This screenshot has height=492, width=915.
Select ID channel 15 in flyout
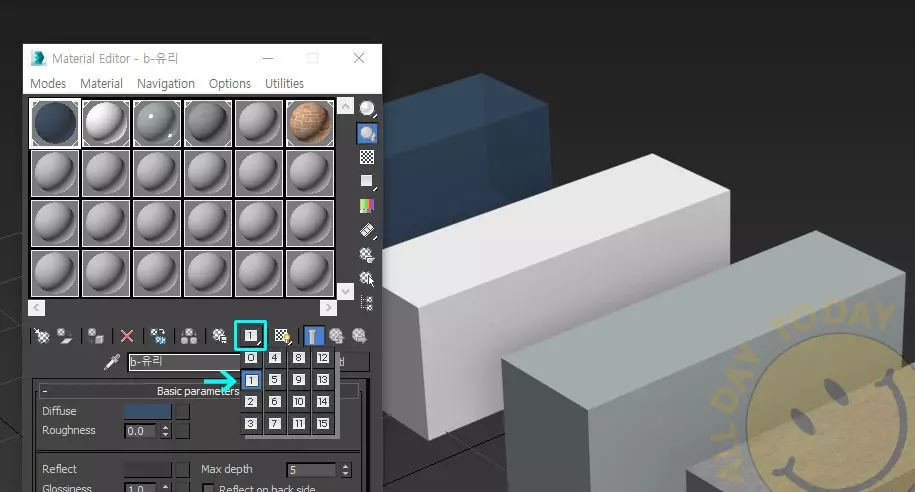click(x=323, y=424)
